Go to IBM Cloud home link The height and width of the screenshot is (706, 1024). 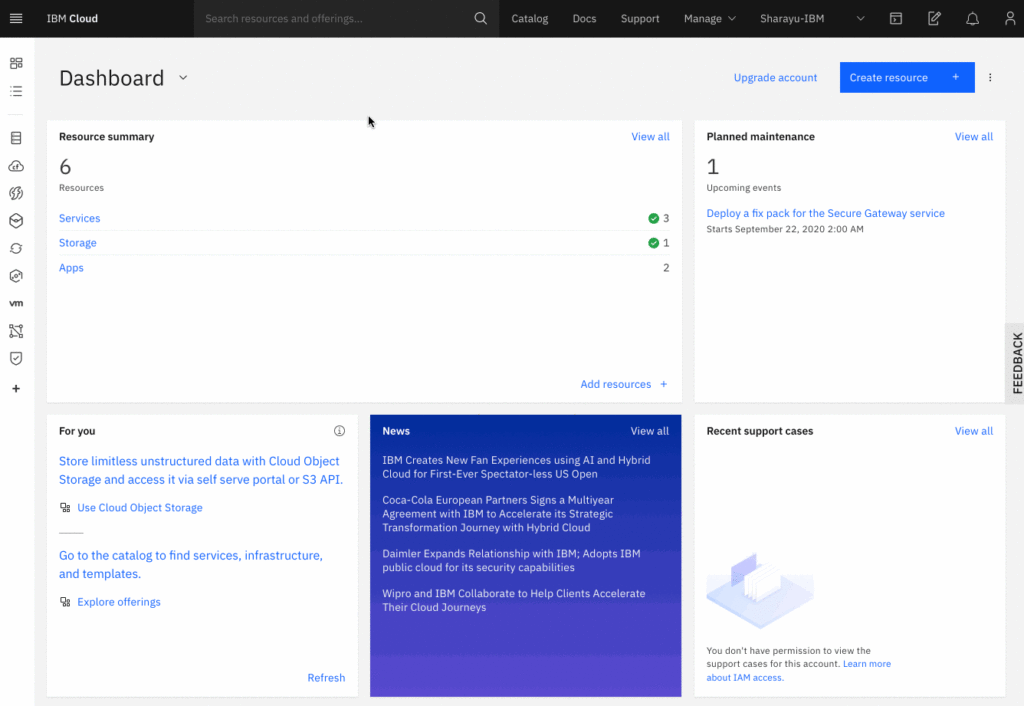click(72, 18)
